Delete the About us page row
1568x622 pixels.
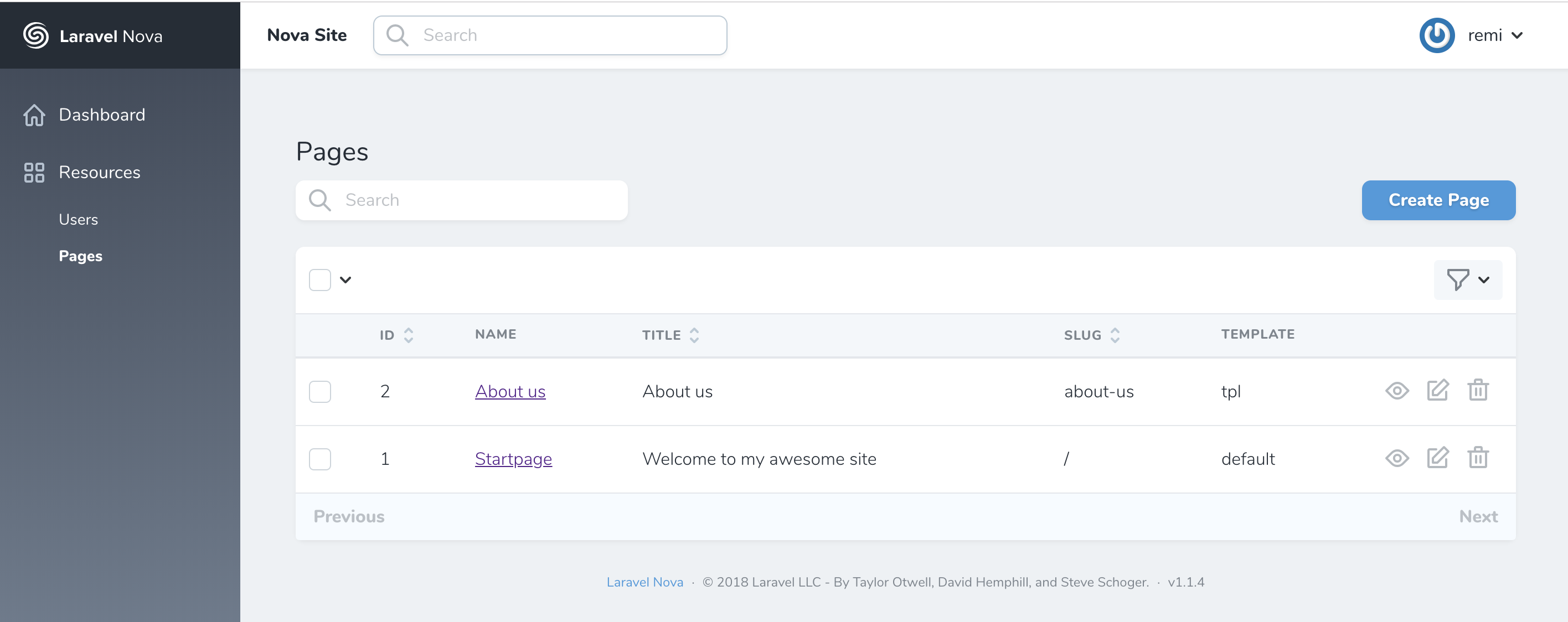pyautogui.click(x=1478, y=390)
